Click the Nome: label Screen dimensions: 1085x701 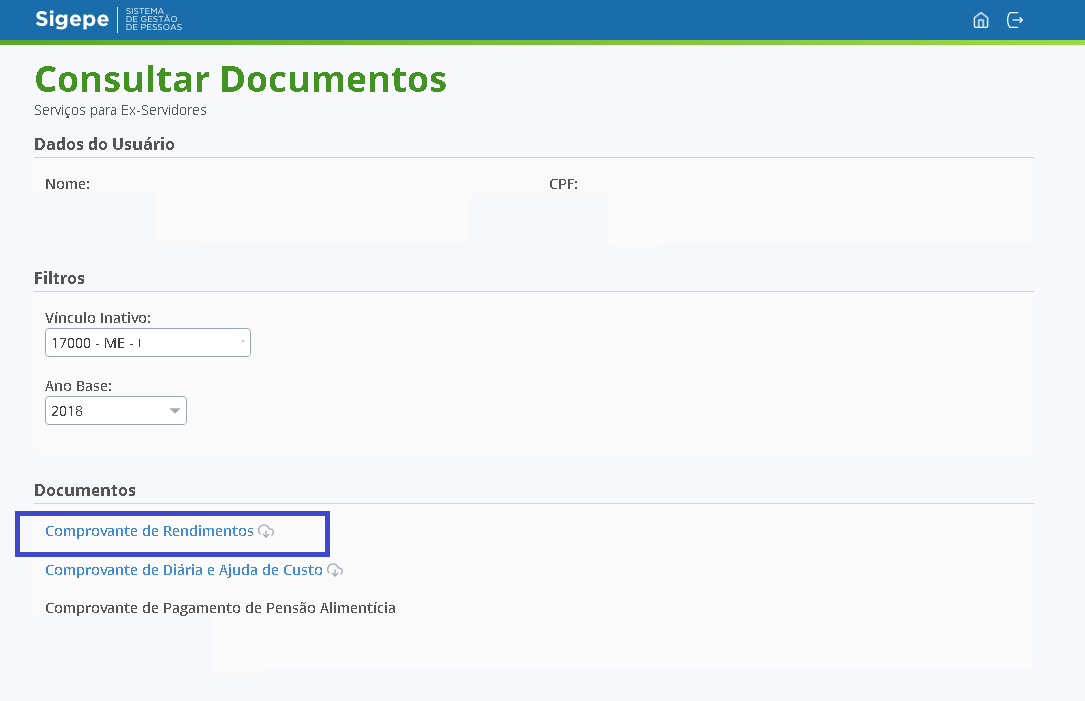pyautogui.click(x=67, y=184)
